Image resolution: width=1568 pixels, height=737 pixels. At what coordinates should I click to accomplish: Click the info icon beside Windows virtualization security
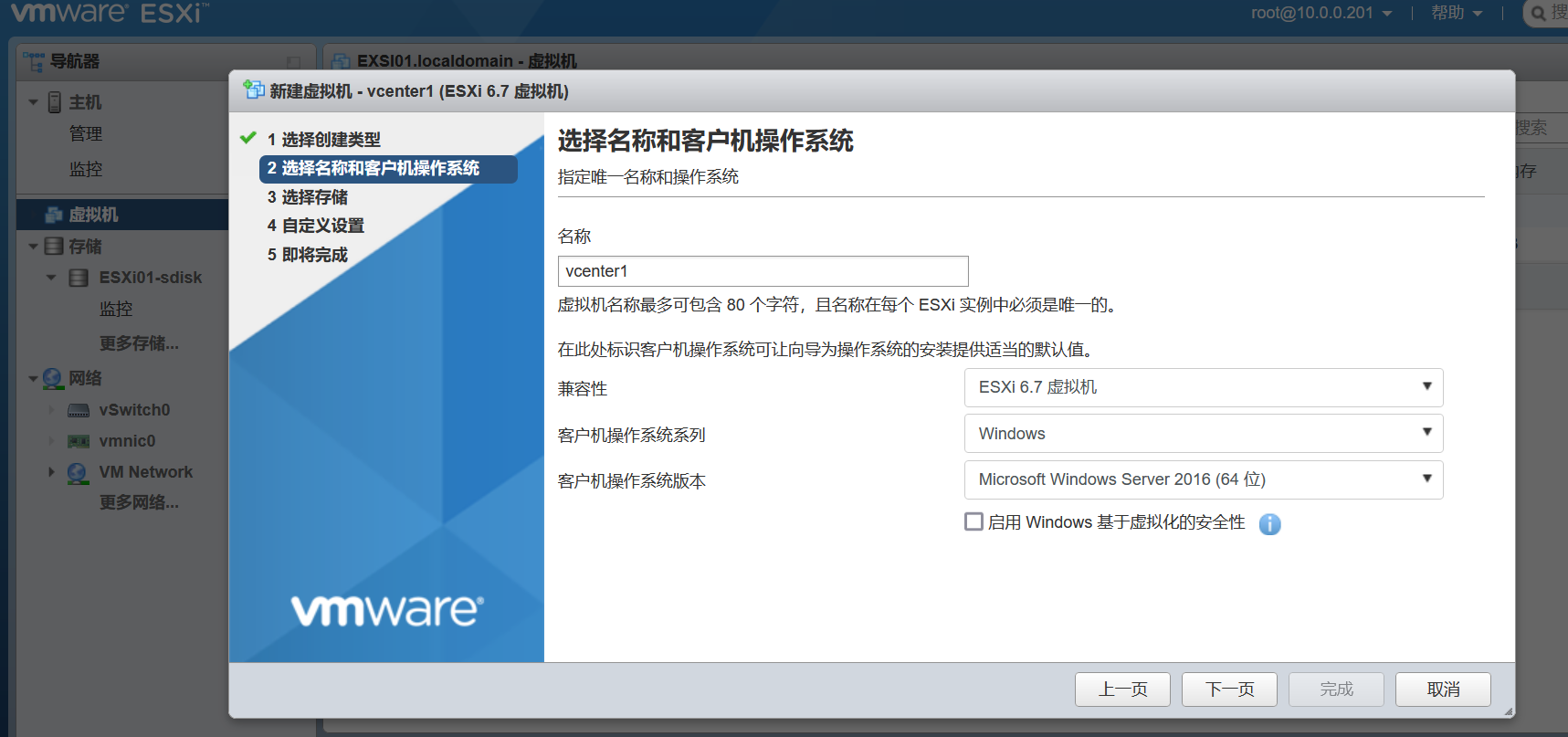pos(1269,523)
